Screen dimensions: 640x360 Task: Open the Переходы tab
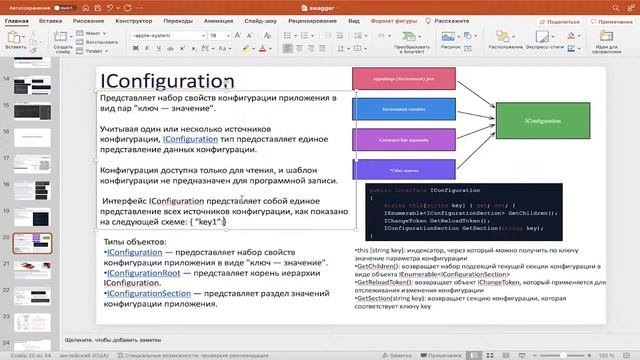coord(178,21)
